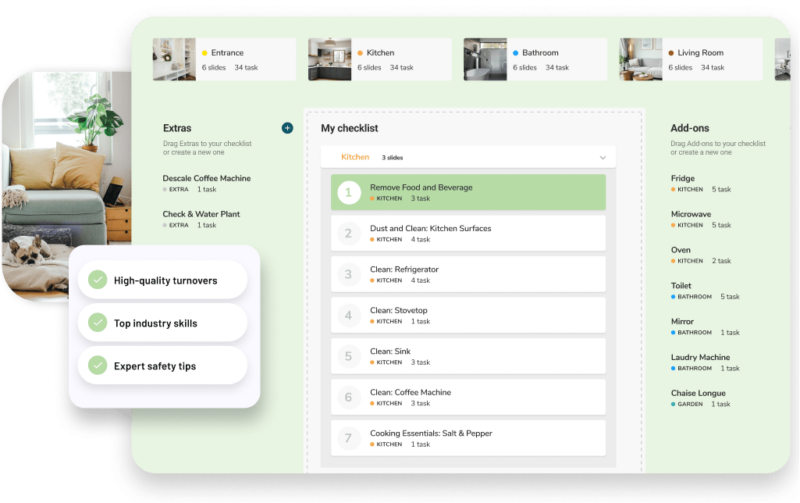Collapse the Kitchen checklist chevron
This screenshot has height=503, width=800.
602,158
